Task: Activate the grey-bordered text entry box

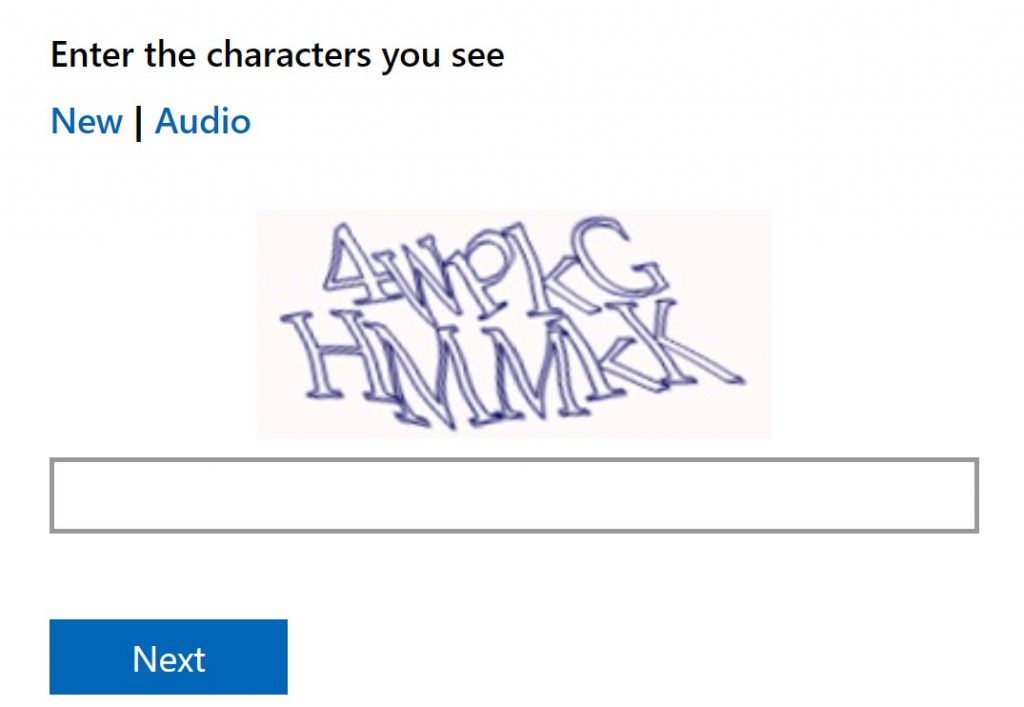Action: click(514, 495)
